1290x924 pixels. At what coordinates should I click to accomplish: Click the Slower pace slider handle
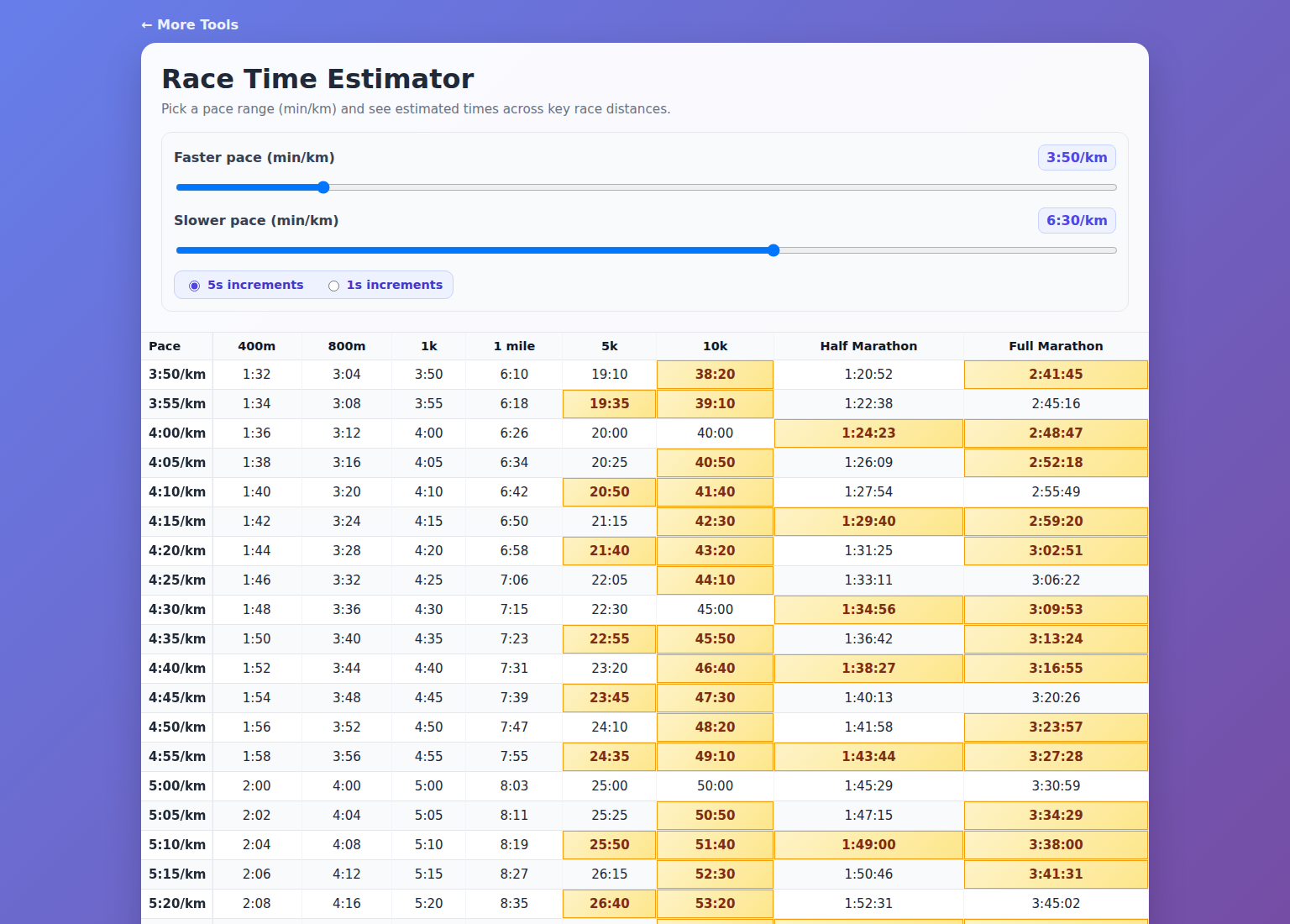[773, 249]
